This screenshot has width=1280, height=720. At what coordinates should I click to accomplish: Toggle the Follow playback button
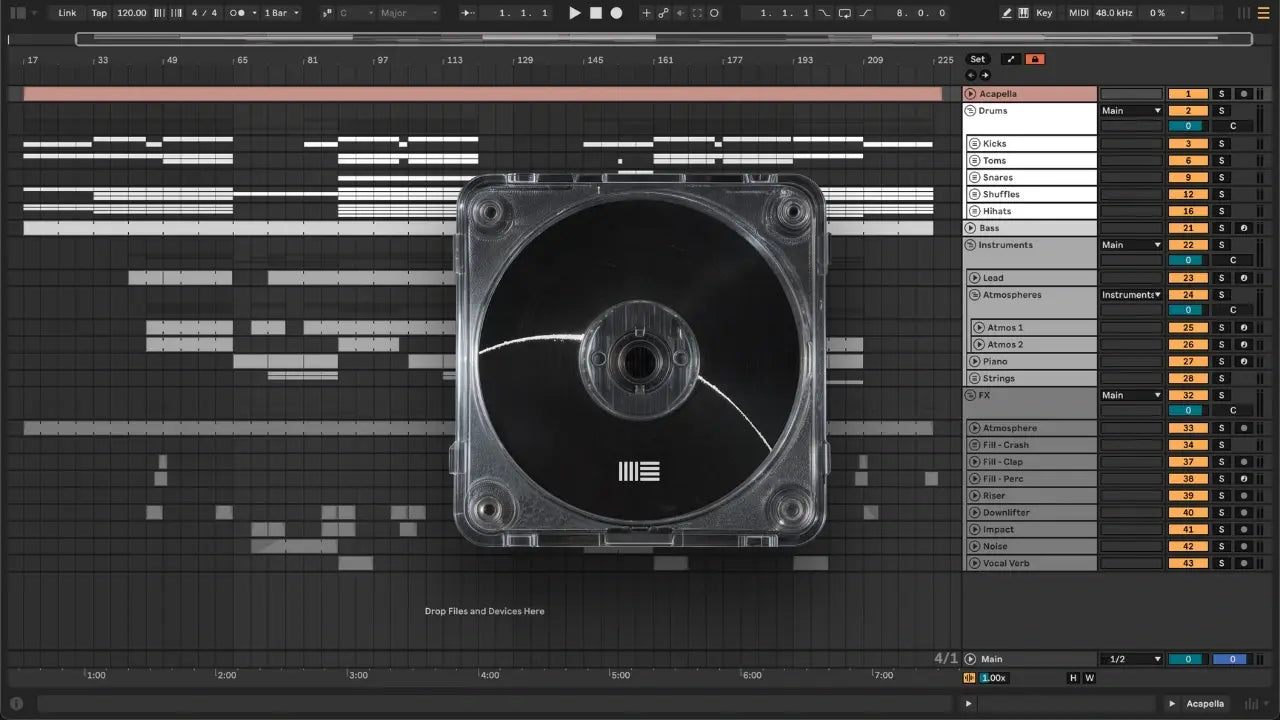468,13
